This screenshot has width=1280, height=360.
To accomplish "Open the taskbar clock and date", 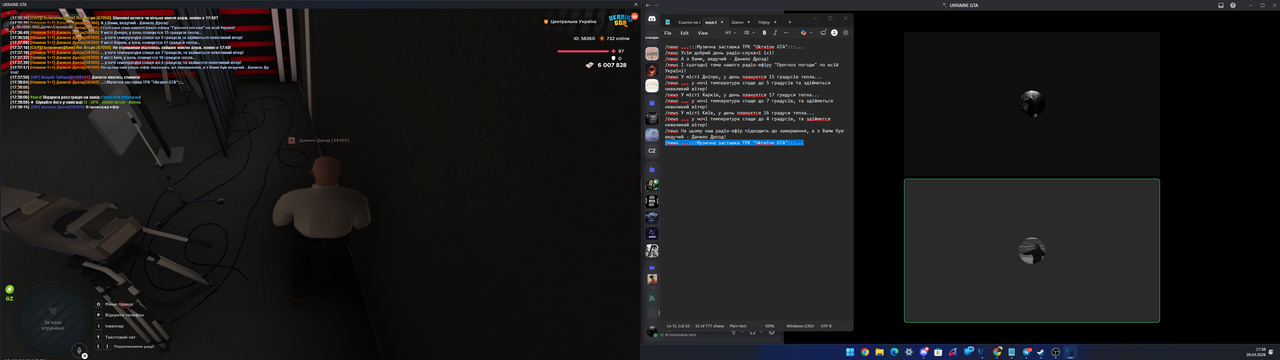I will tap(1255, 352).
